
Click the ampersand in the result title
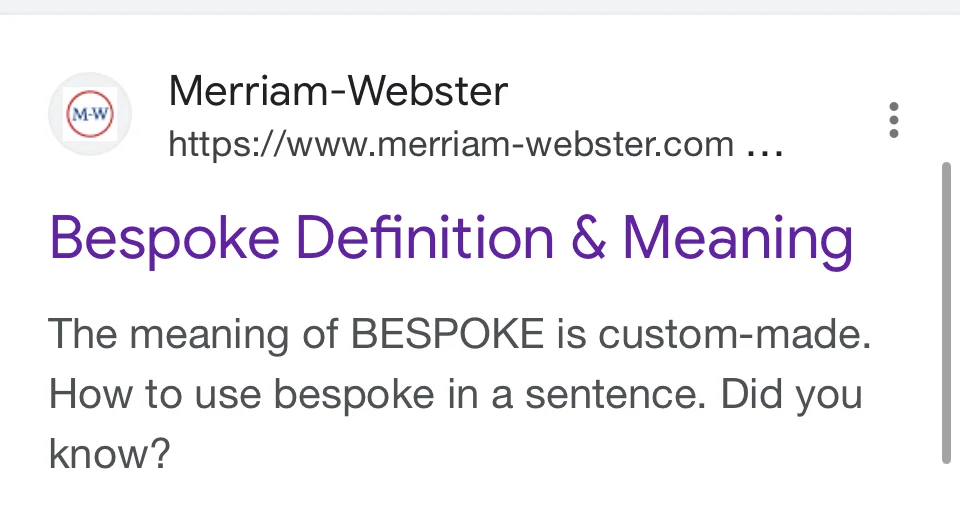pos(585,240)
